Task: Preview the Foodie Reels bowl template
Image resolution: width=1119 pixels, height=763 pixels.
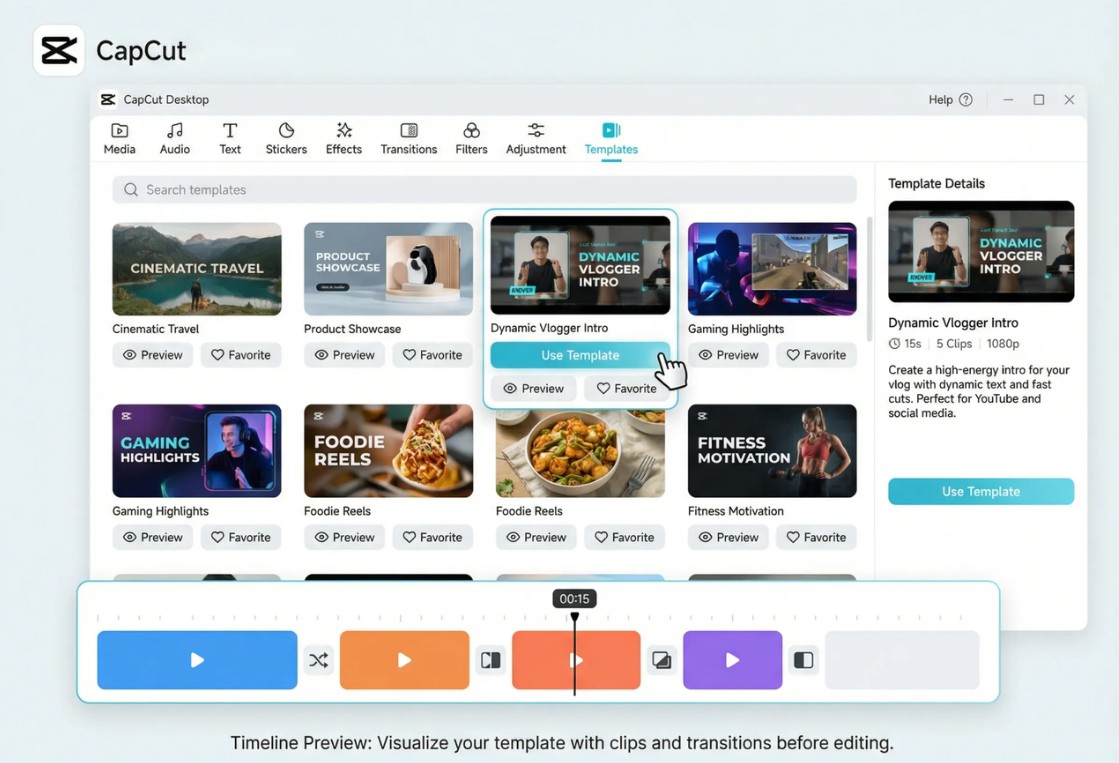Action: [x=537, y=537]
